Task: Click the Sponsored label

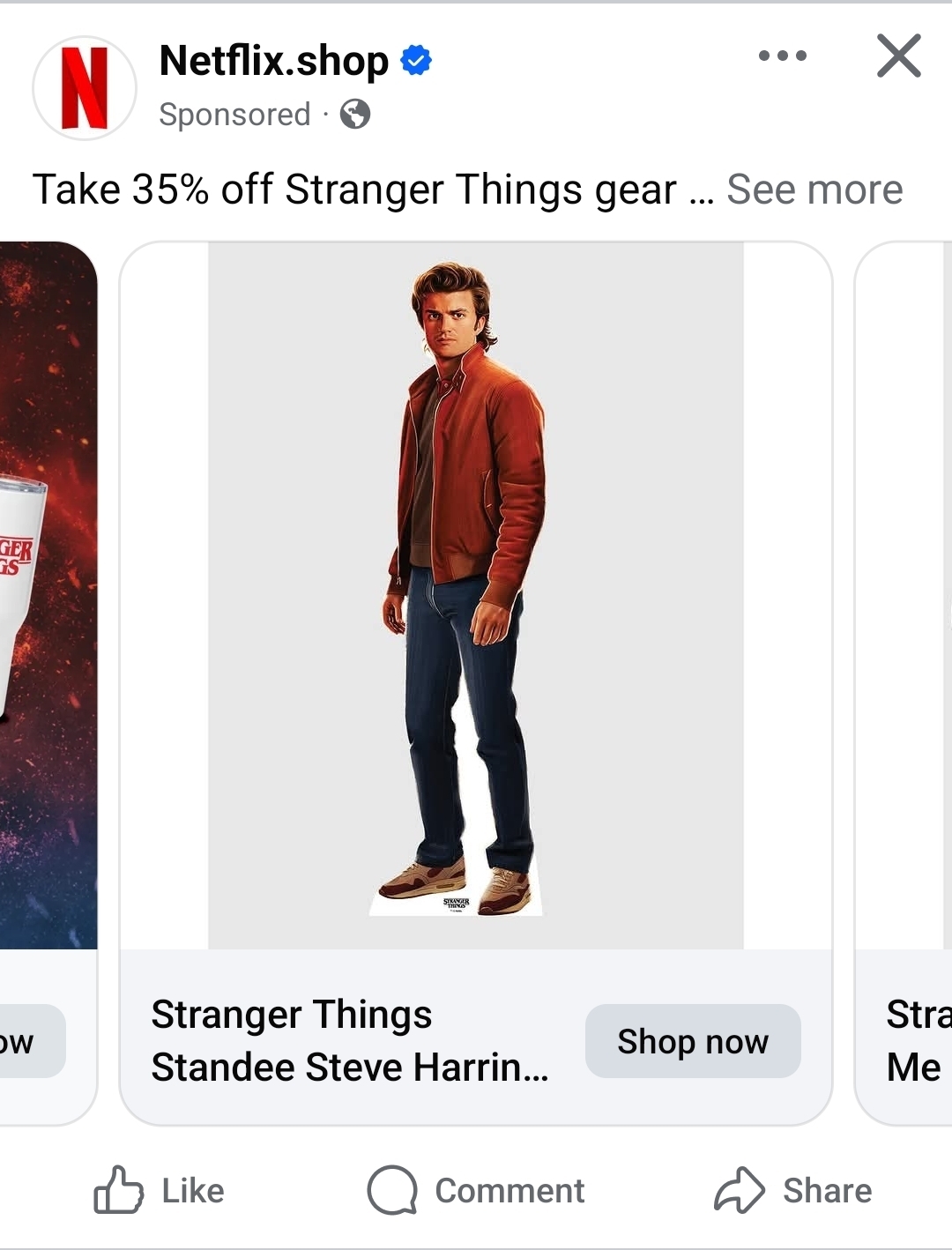Action: [x=234, y=115]
